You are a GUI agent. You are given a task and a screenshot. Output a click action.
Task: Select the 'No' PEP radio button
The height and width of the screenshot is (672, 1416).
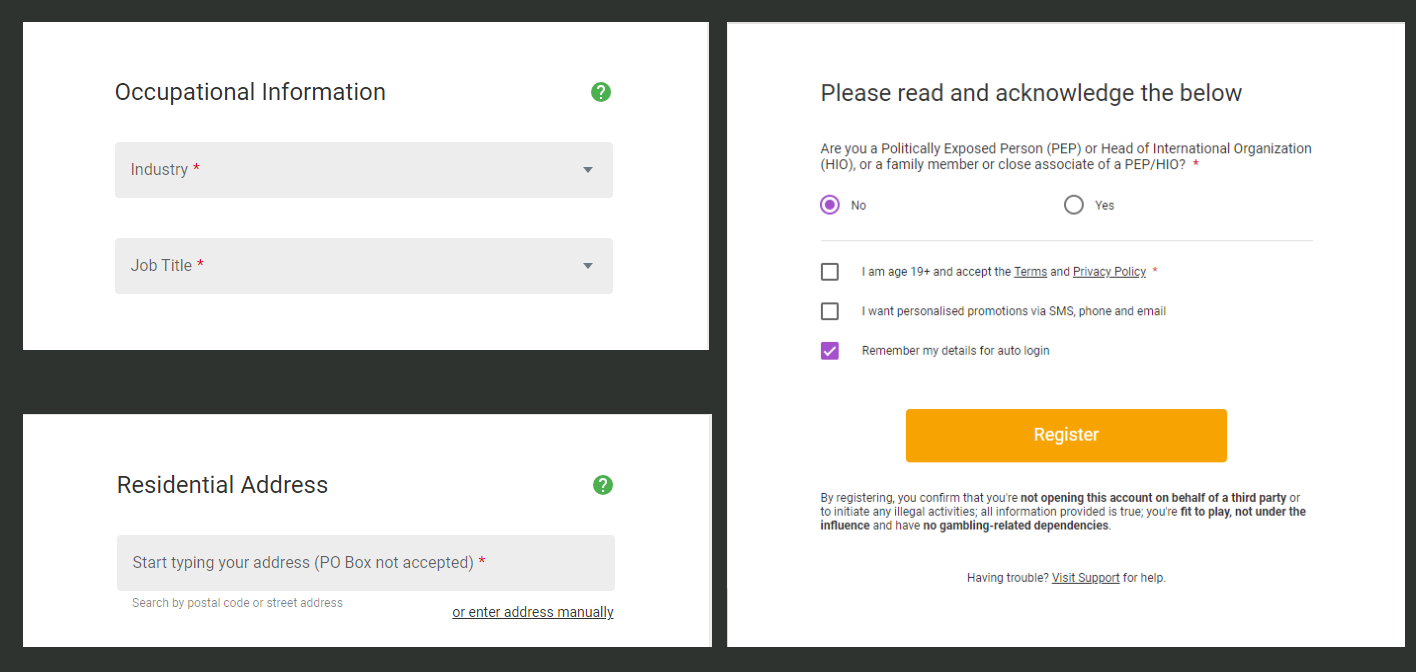[830, 205]
